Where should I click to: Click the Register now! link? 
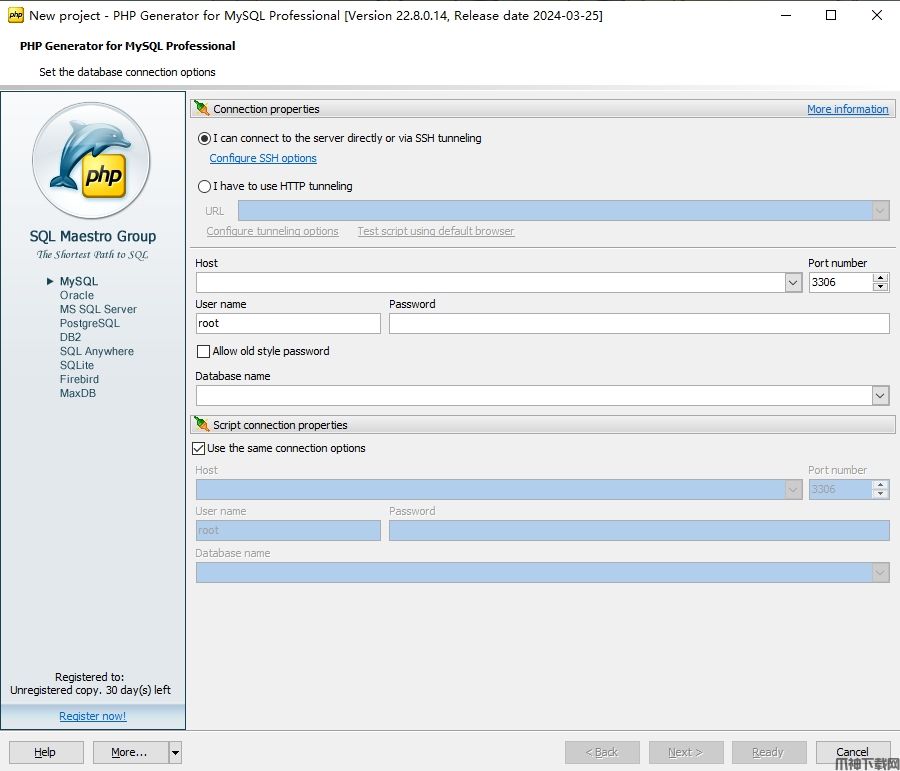92,716
